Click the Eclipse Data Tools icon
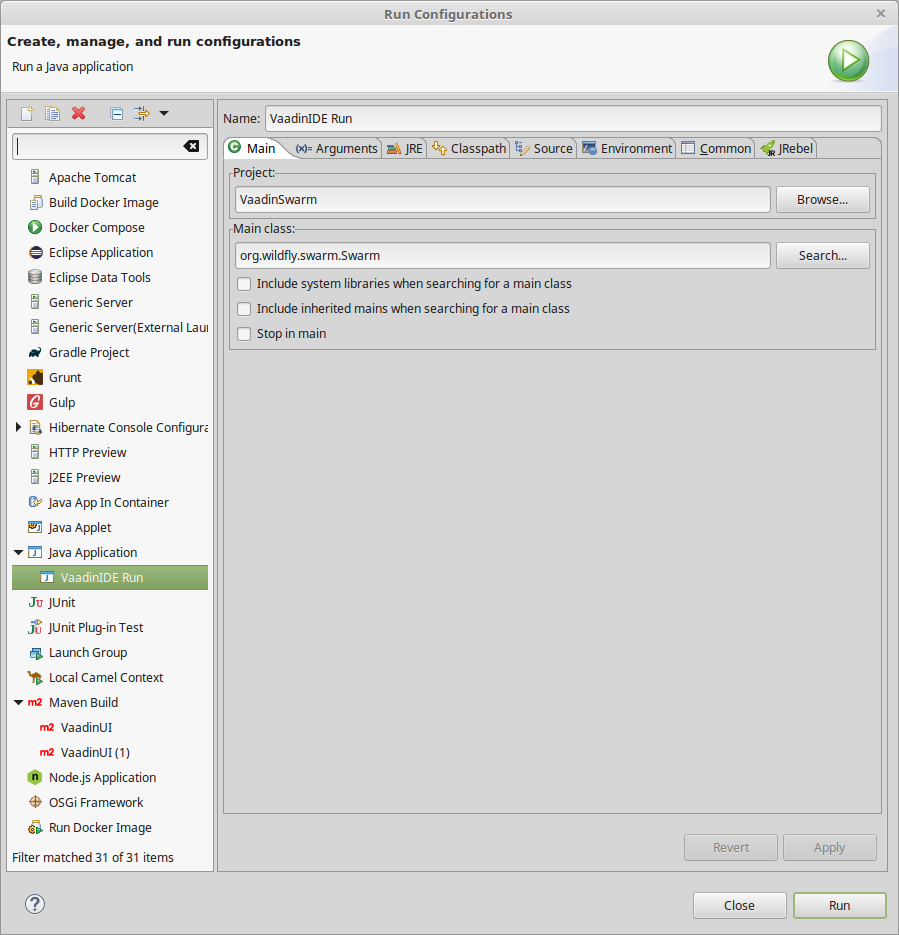 [35, 277]
